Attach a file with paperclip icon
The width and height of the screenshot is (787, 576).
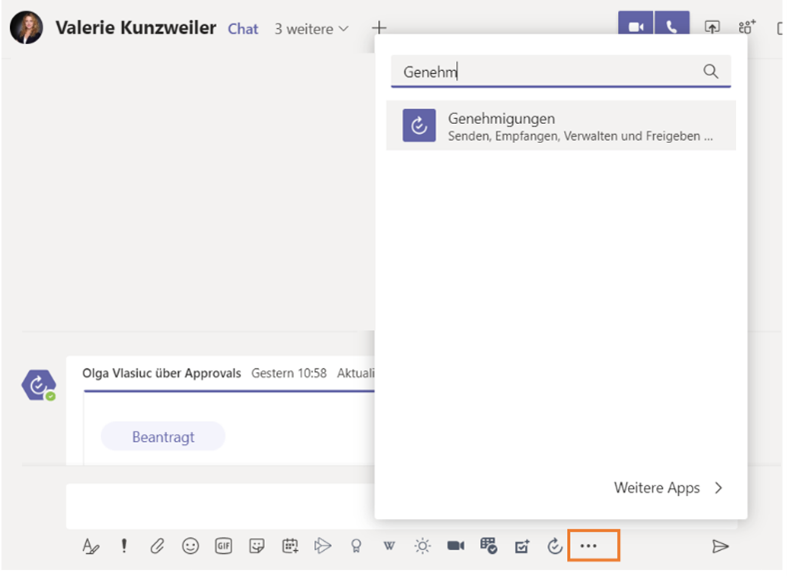157,545
